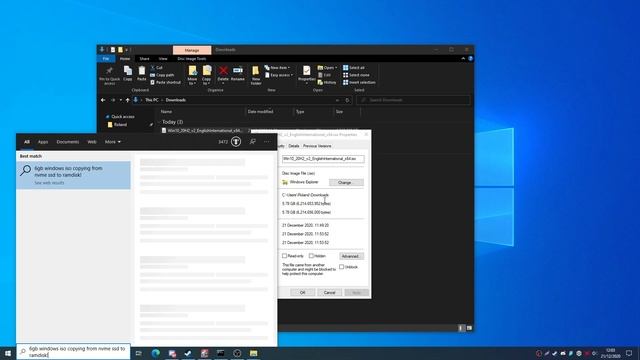Open the Easy access dropdown

coord(278,75)
